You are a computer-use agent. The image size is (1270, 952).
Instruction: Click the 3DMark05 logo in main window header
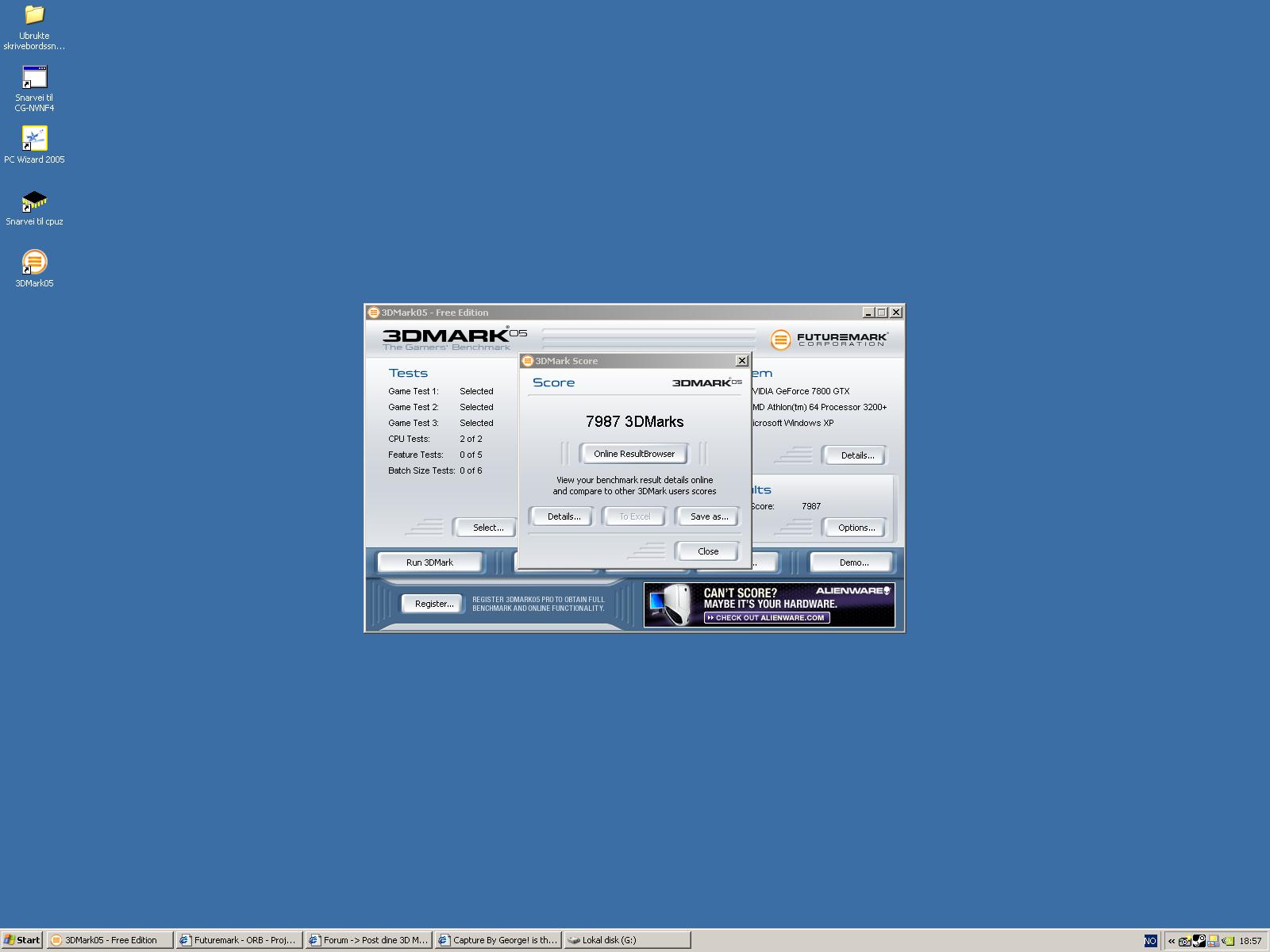pyautogui.click(x=454, y=339)
